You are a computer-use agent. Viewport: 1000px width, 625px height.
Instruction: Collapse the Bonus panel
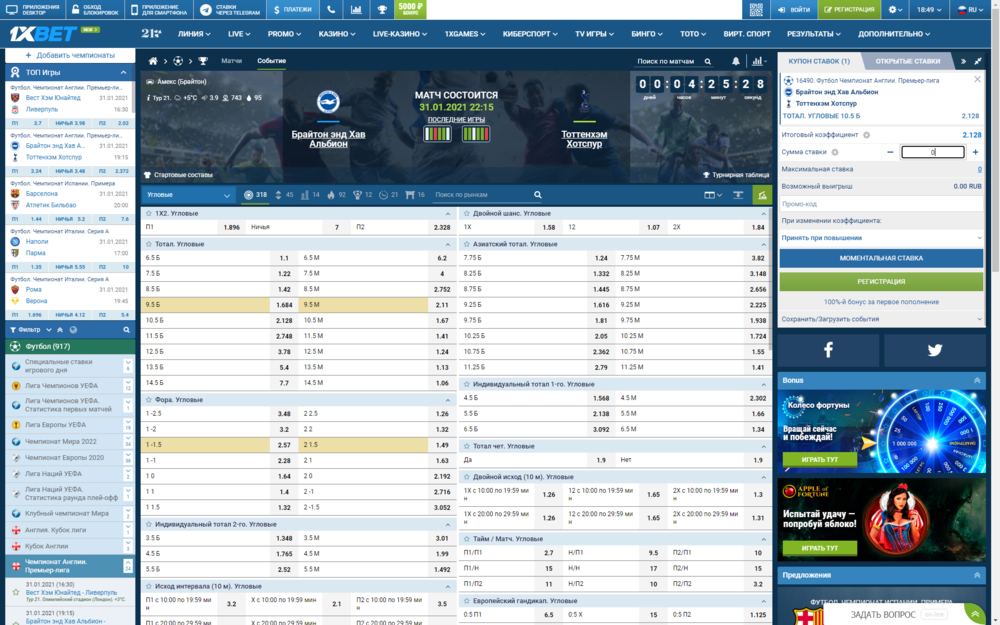pos(977,380)
